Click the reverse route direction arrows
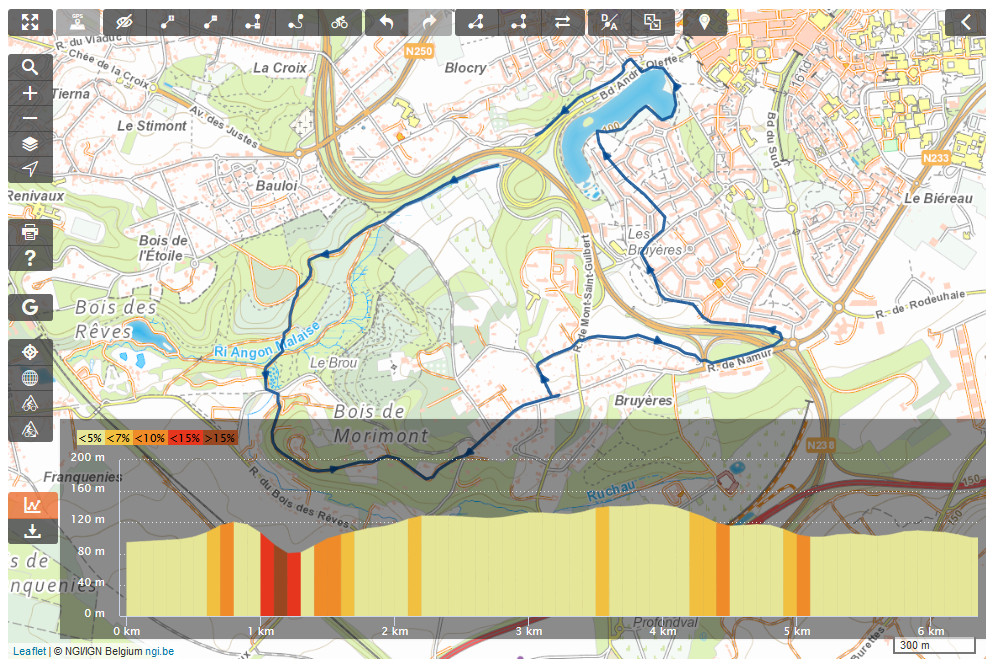Screen dimensions: 992x666 (562, 23)
